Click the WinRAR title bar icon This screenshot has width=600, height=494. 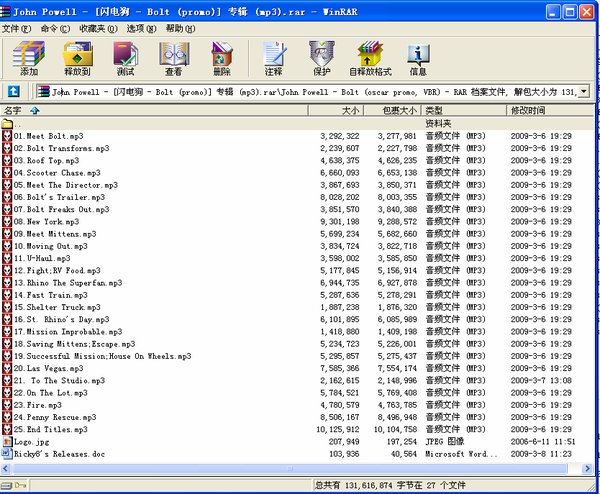tap(5, 11)
